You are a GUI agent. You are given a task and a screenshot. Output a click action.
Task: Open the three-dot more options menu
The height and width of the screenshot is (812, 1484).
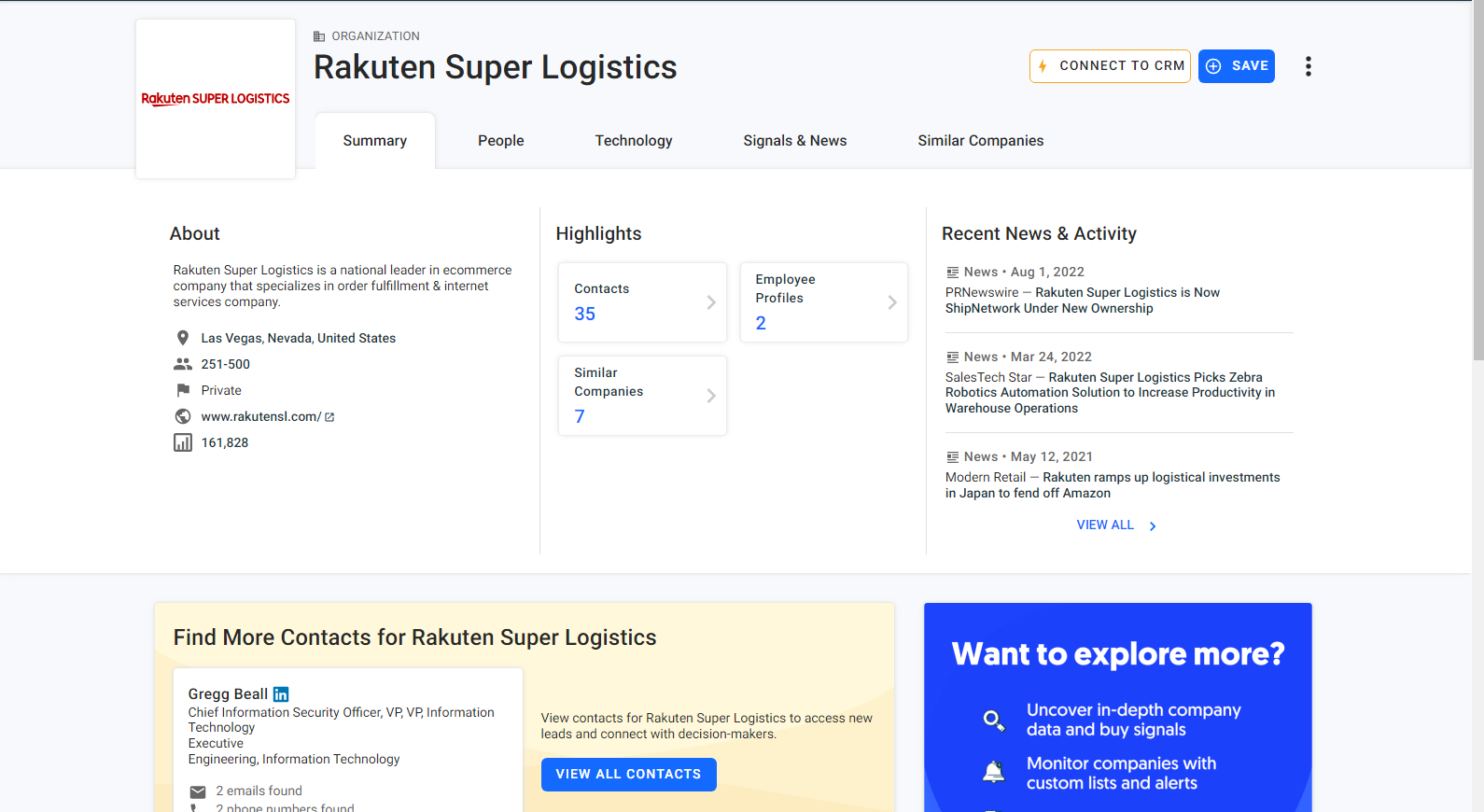[x=1308, y=66]
